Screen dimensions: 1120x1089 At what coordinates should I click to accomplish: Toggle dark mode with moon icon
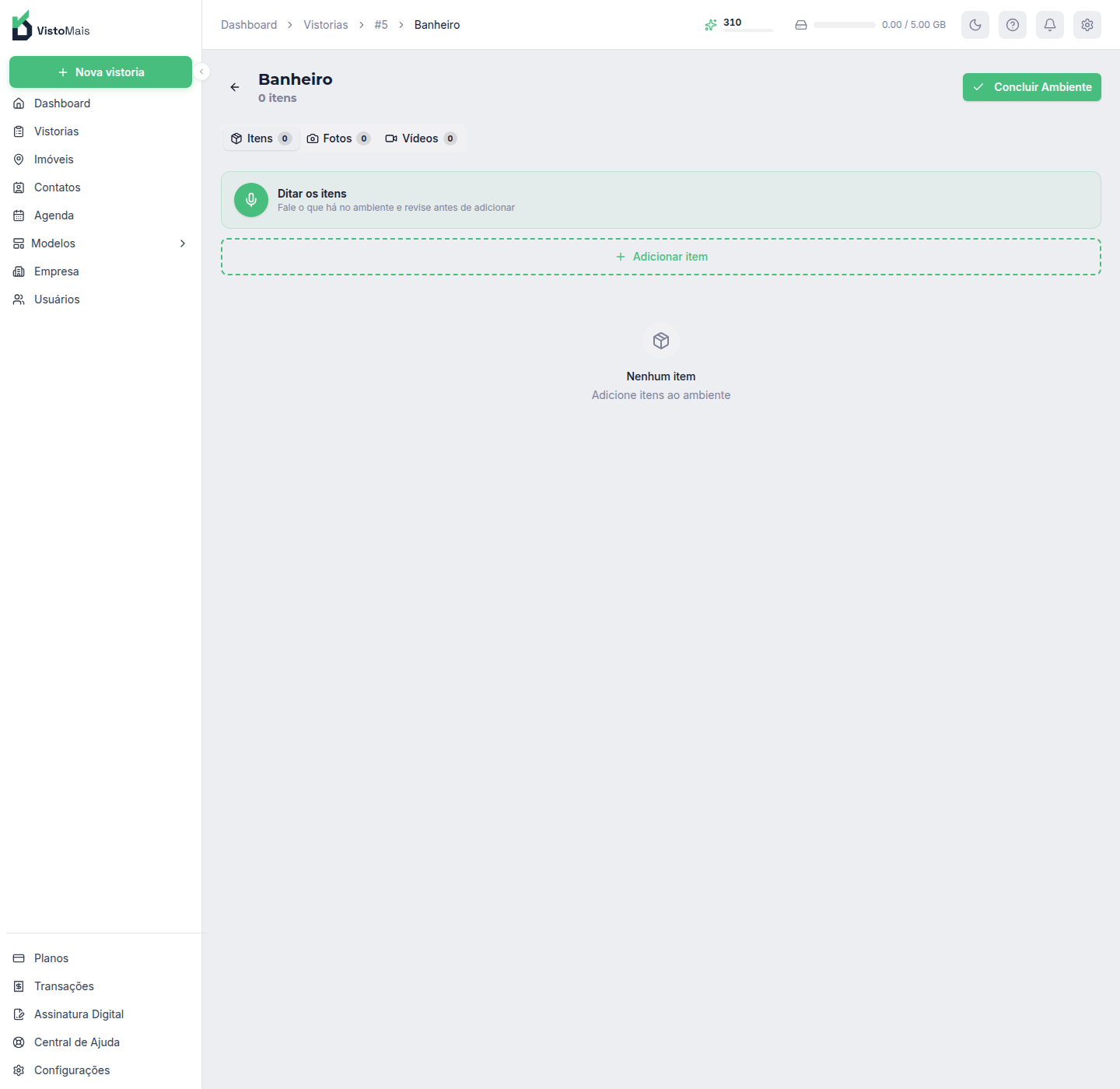click(975, 25)
